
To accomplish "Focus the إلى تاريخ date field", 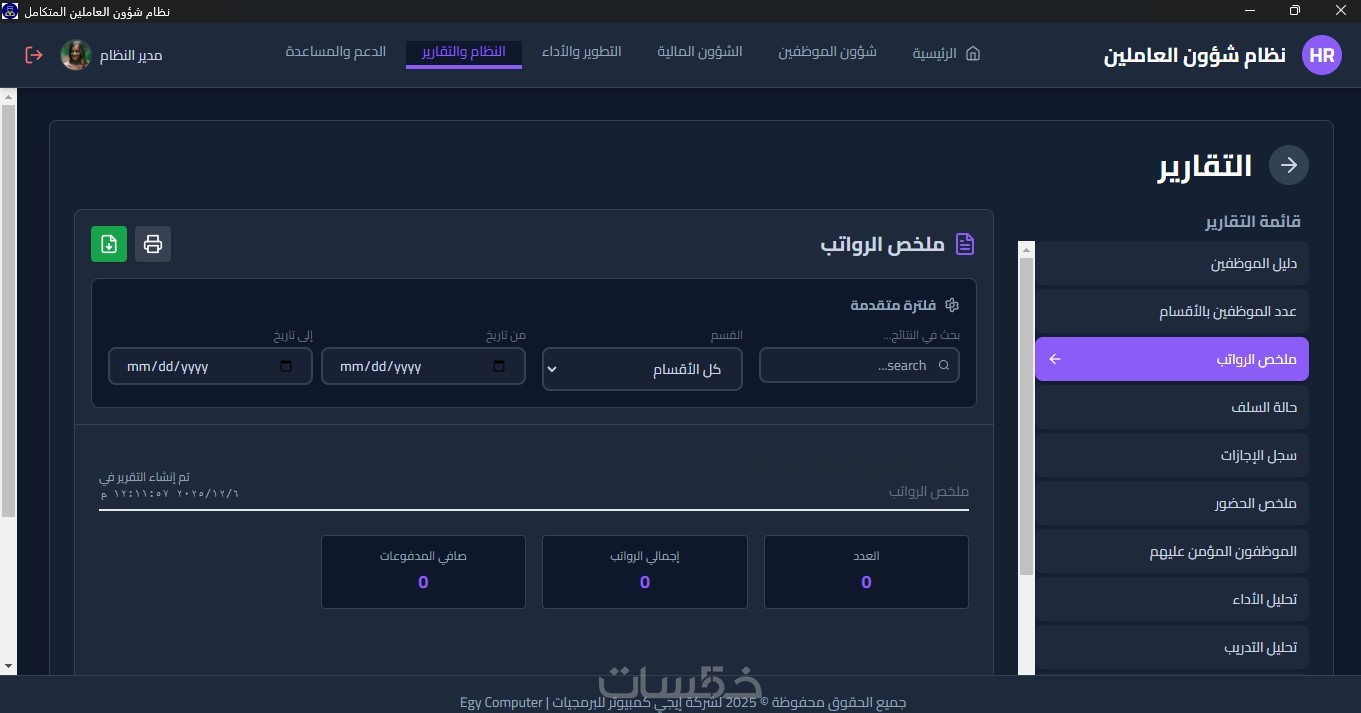I will point(210,366).
